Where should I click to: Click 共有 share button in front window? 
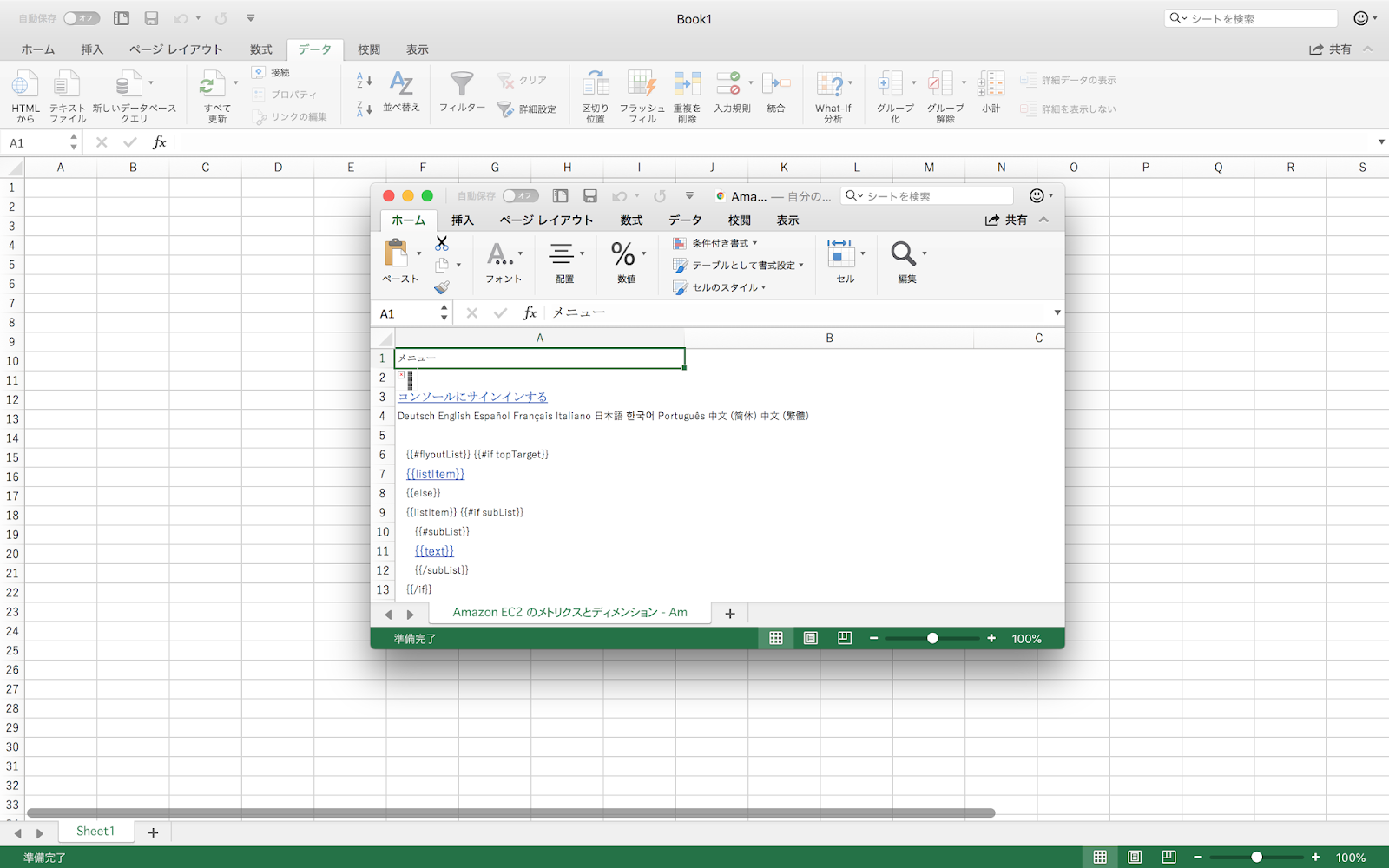[1006, 220]
